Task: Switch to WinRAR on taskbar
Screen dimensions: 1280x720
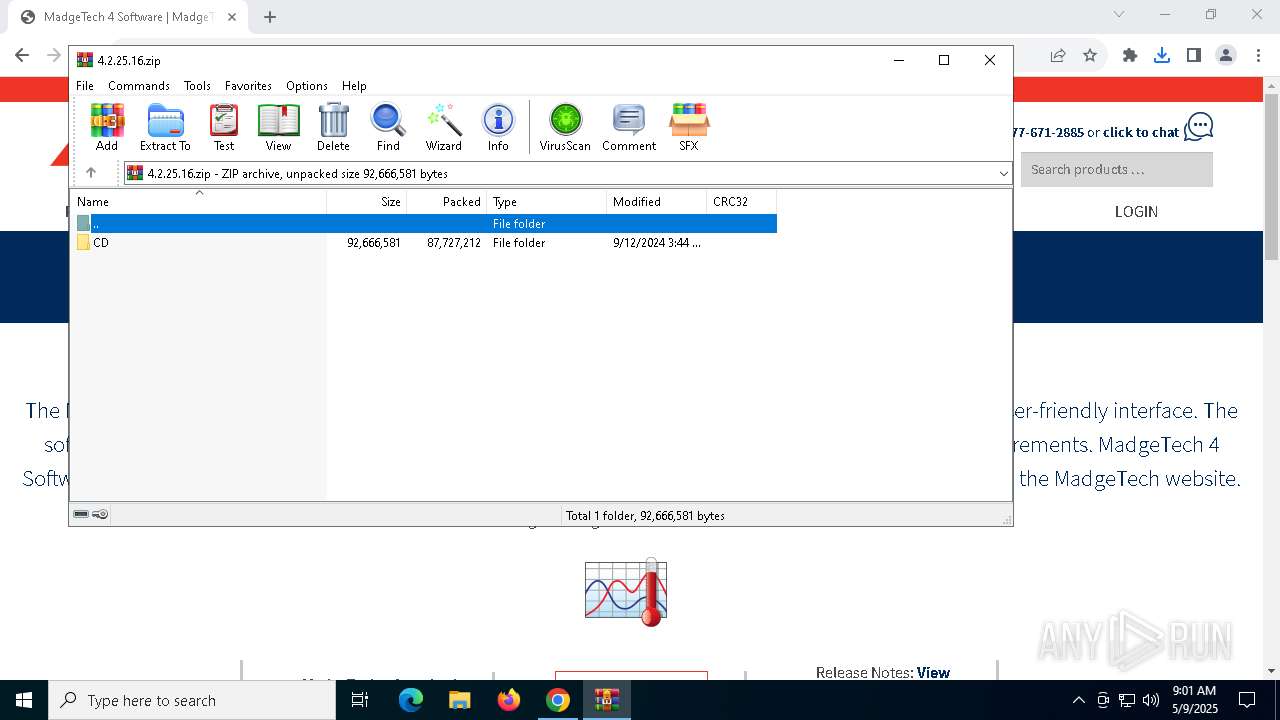Action: 607,700
